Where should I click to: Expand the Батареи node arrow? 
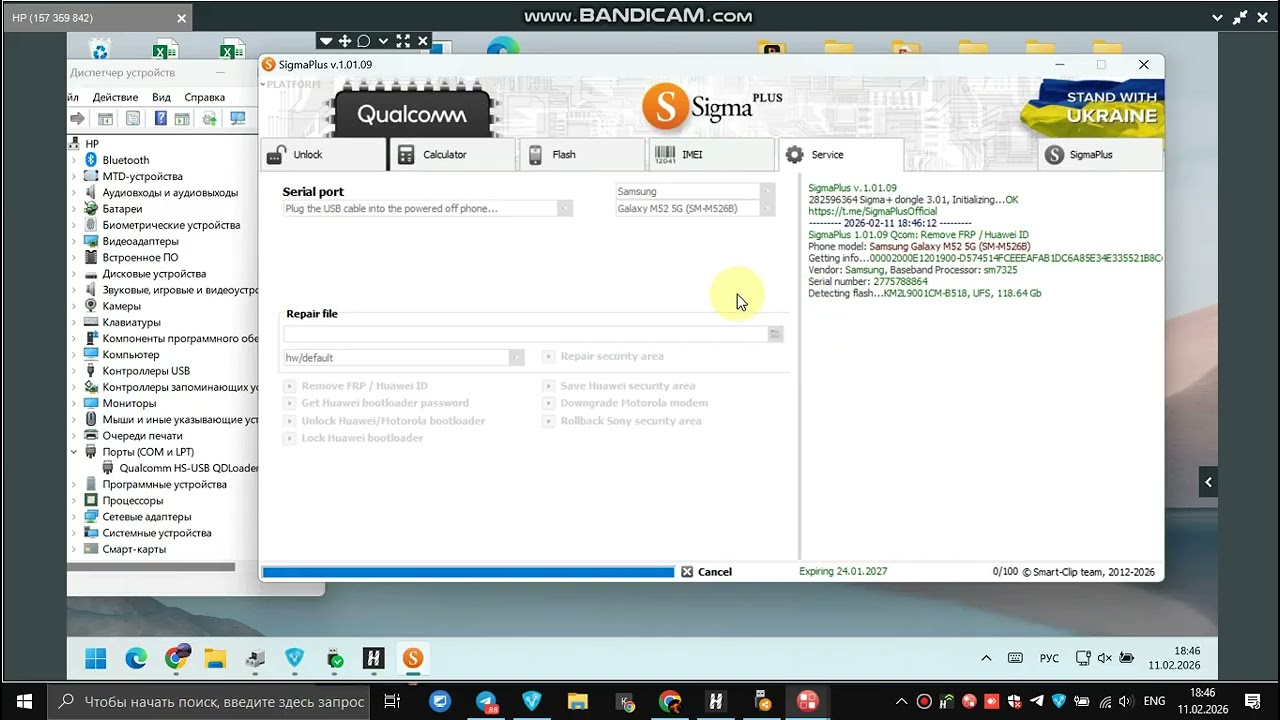[x=73, y=209]
